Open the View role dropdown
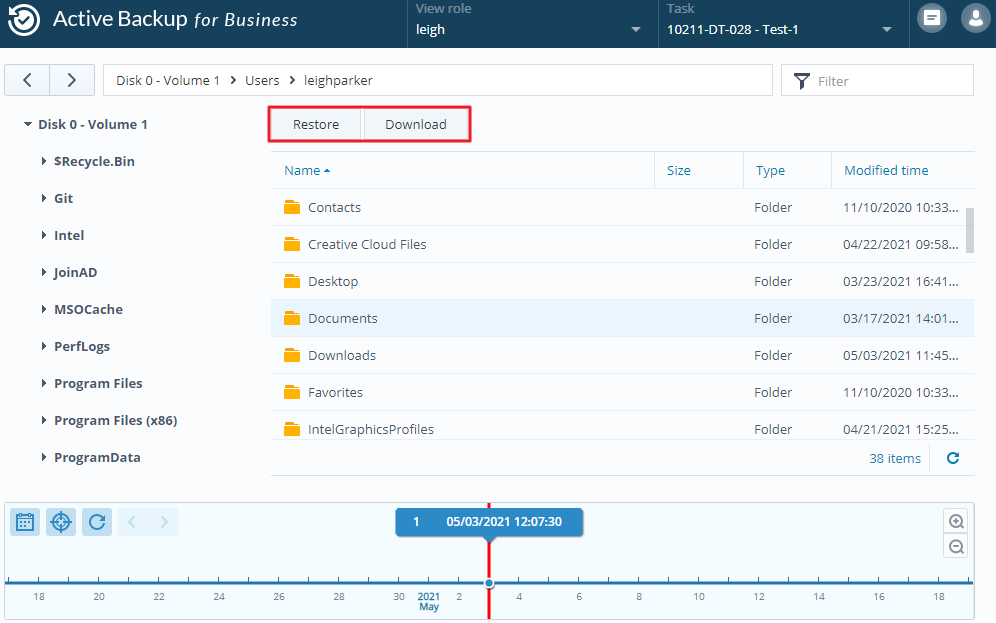 pyautogui.click(x=528, y=29)
